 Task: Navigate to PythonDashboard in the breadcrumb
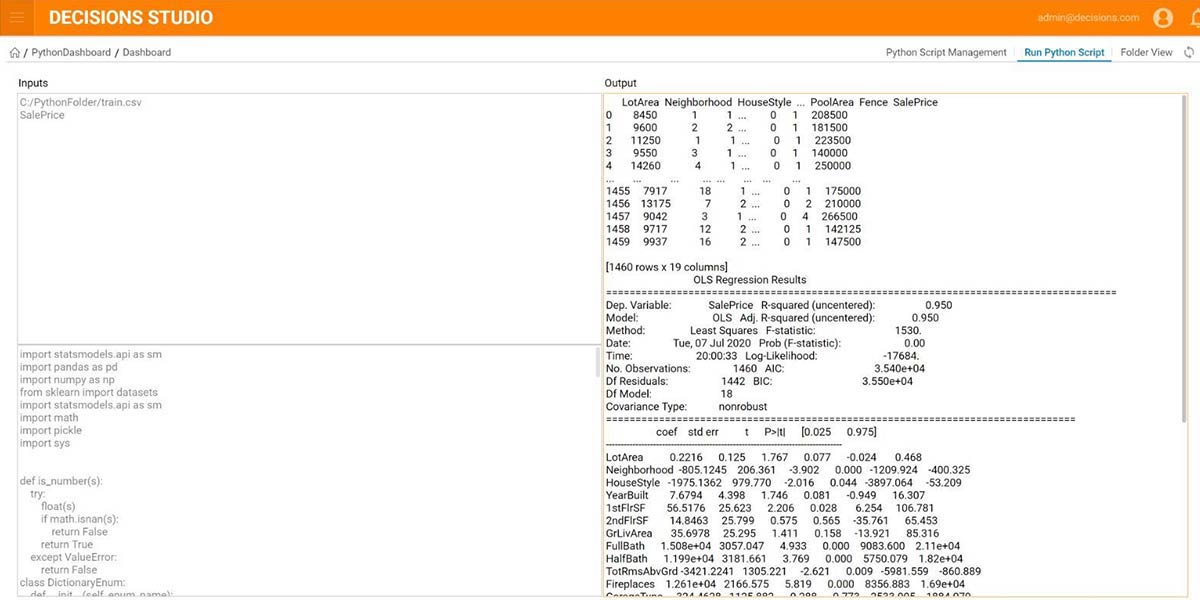point(71,53)
